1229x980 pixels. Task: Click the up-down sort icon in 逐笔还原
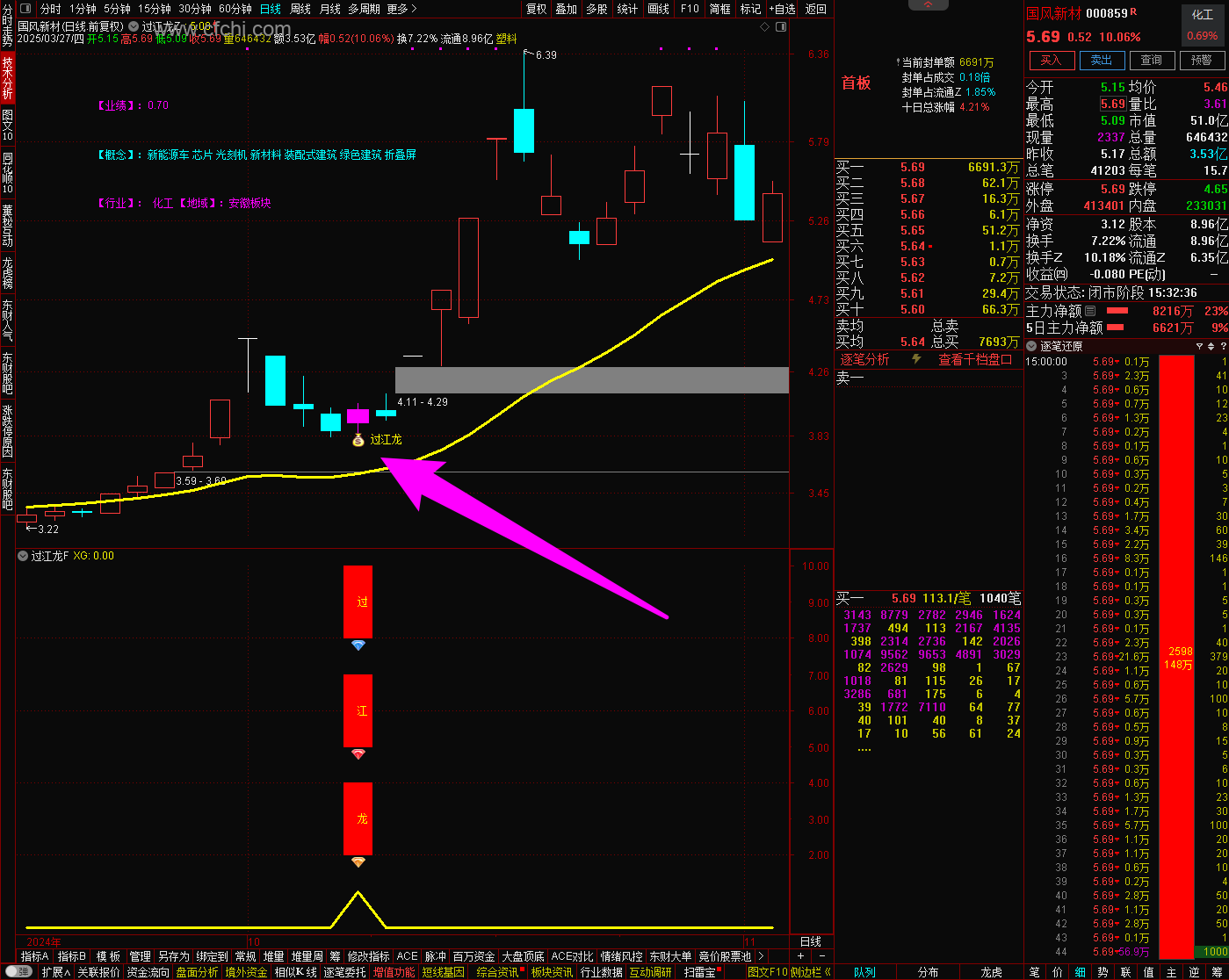(x=1211, y=346)
